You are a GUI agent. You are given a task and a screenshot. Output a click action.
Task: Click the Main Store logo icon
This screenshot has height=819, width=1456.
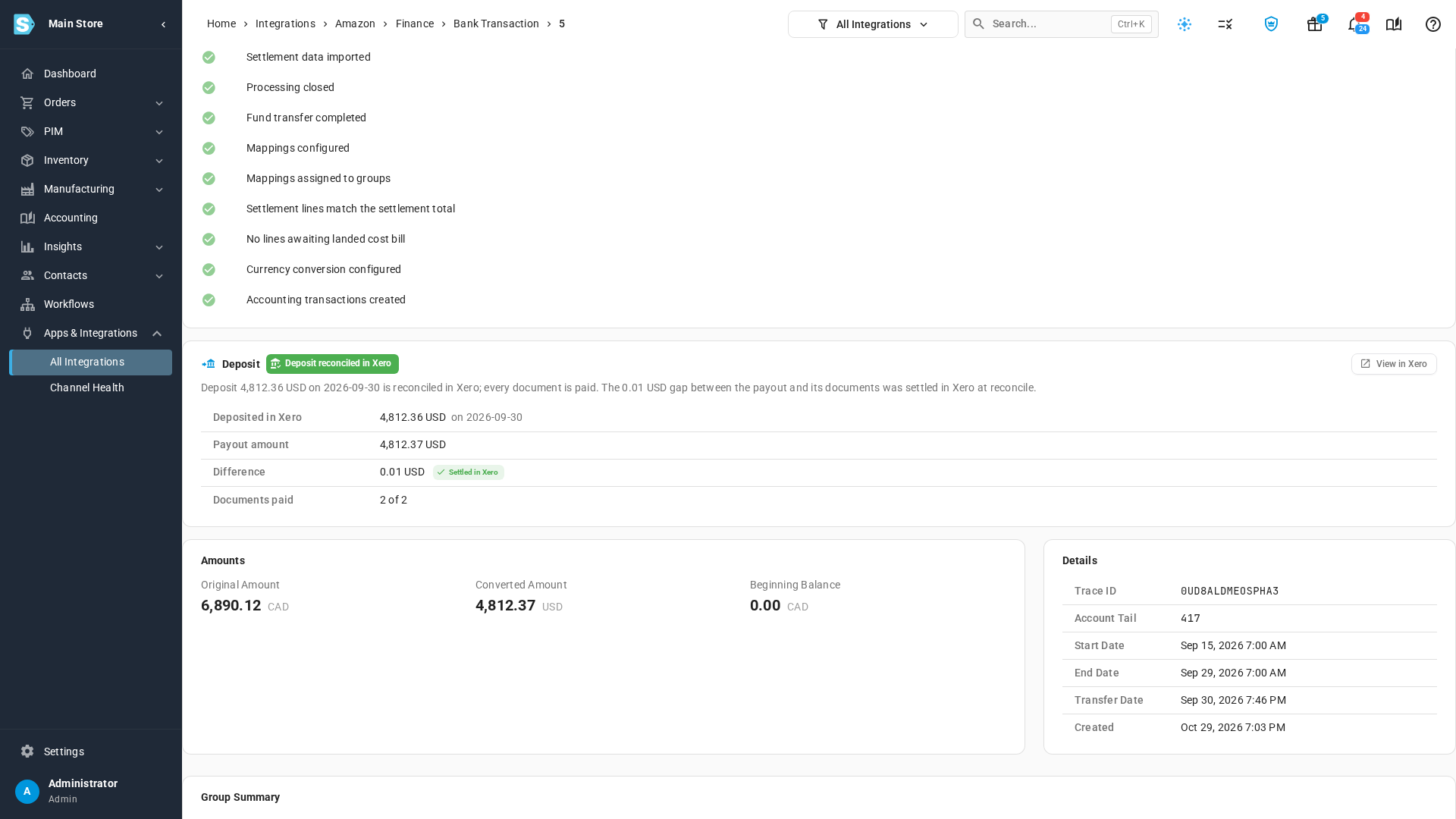(x=24, y=24)
